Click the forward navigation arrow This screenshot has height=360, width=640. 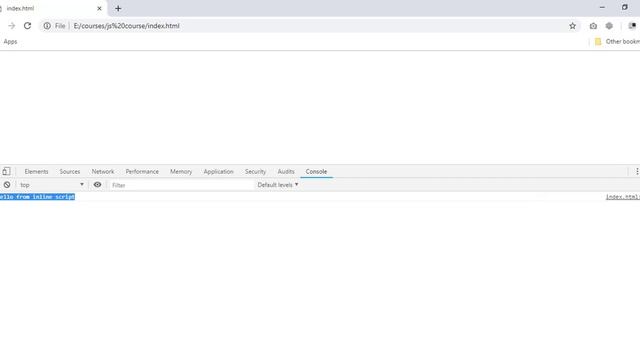[x=11, y=26]
